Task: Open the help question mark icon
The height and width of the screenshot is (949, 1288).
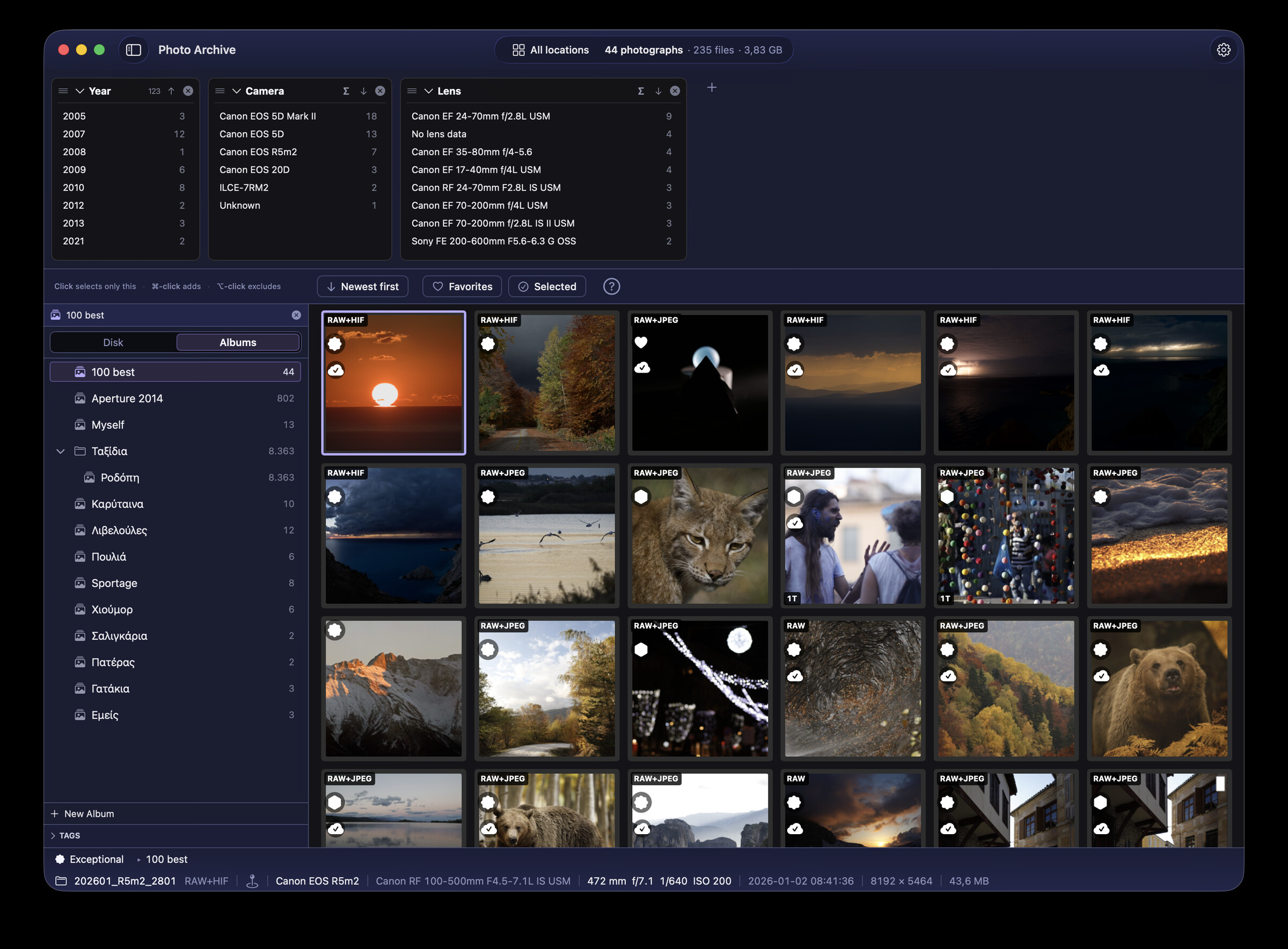Action: 611,286
